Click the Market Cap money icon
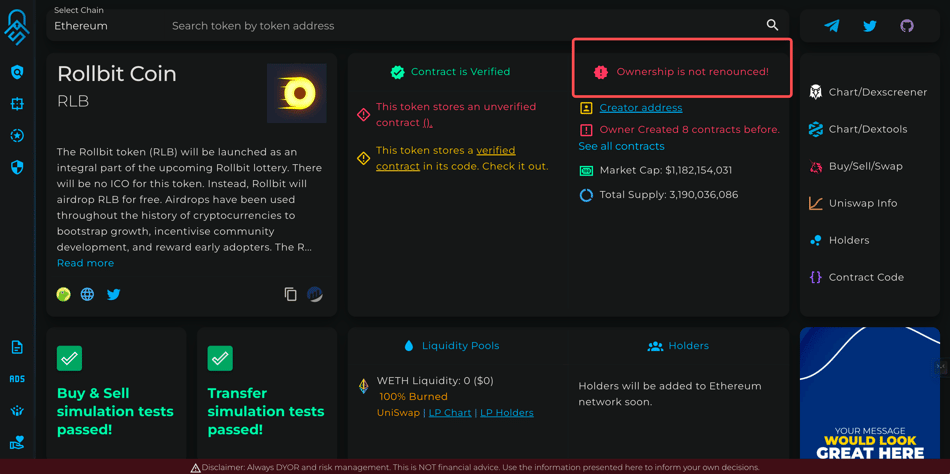The image size is (950, 474). (586, 170)
